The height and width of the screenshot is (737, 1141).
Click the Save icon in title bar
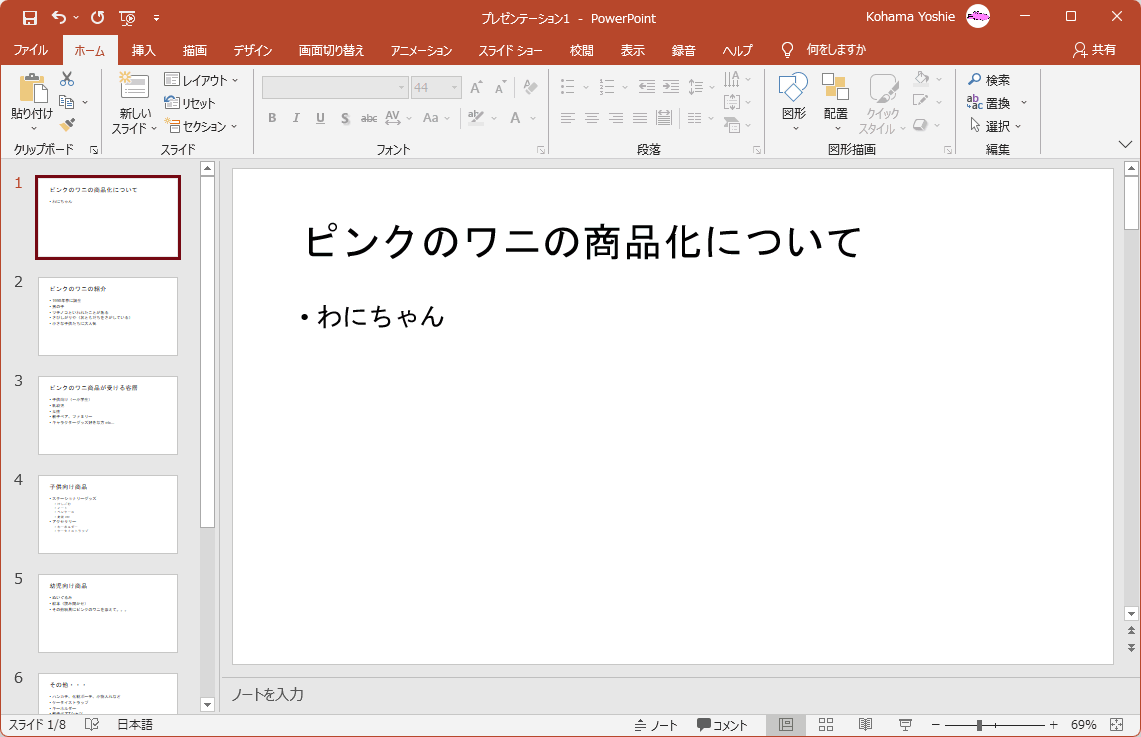coord(29,17)
